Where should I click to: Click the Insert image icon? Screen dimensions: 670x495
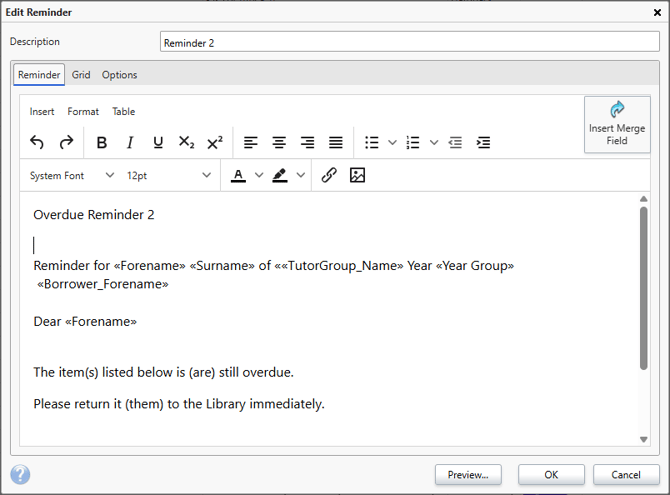pyautogui.click(x=357, y=175)
